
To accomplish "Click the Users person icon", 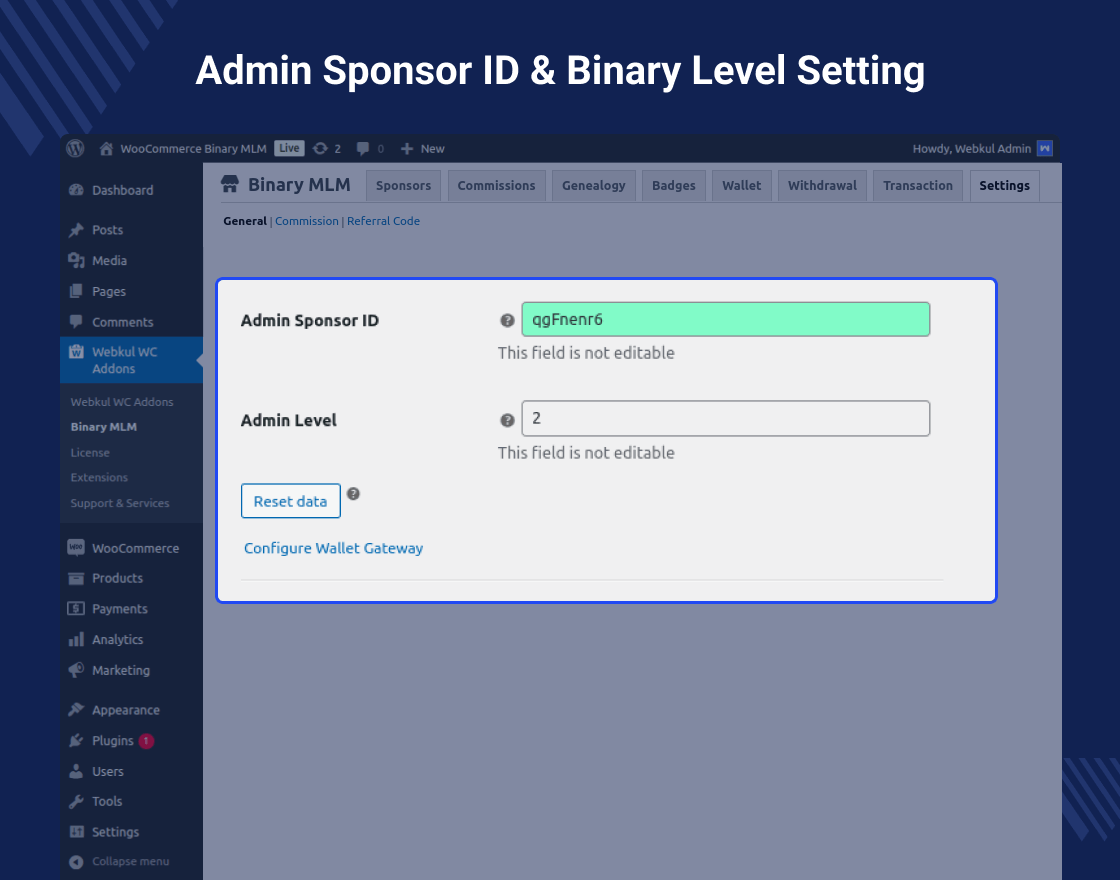I will tap(76, 771).
